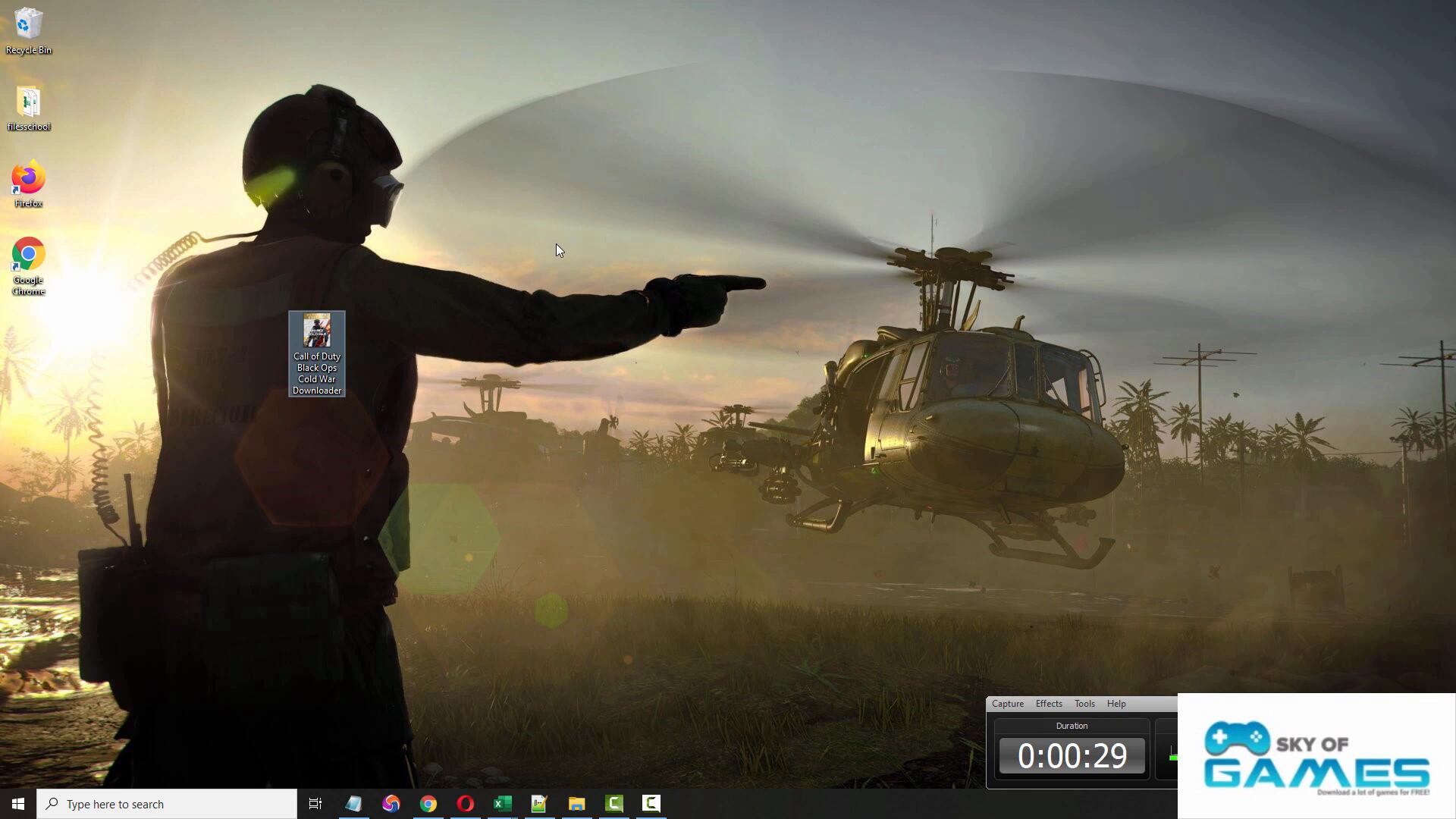Viewport: 1456px width, 819px height.
Task: Click the white Camtasia Recorder taskbar icon
Action: click(651, 804)
